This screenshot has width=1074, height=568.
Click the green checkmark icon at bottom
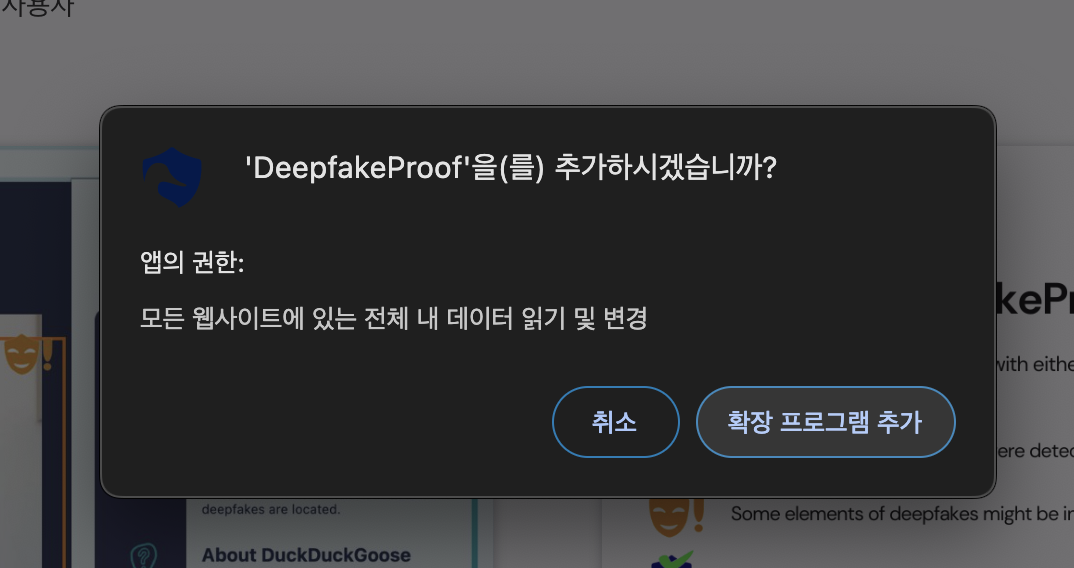pyautogui.click(x=672, y=558)
